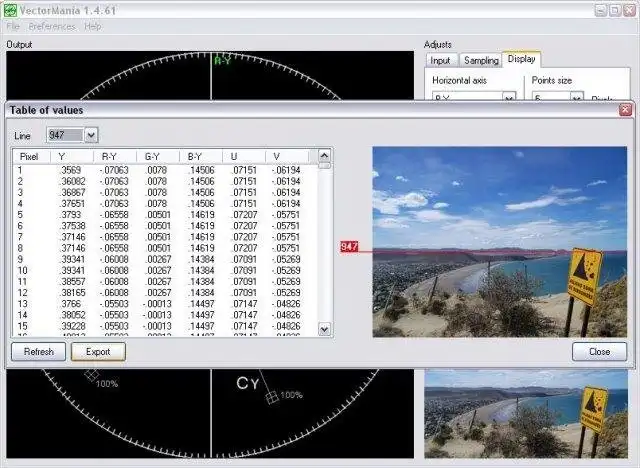This screenshot has height=468, width=640.
Task: Click the Pixel column header
Action: pyautogui.click(x=31, y=157)
